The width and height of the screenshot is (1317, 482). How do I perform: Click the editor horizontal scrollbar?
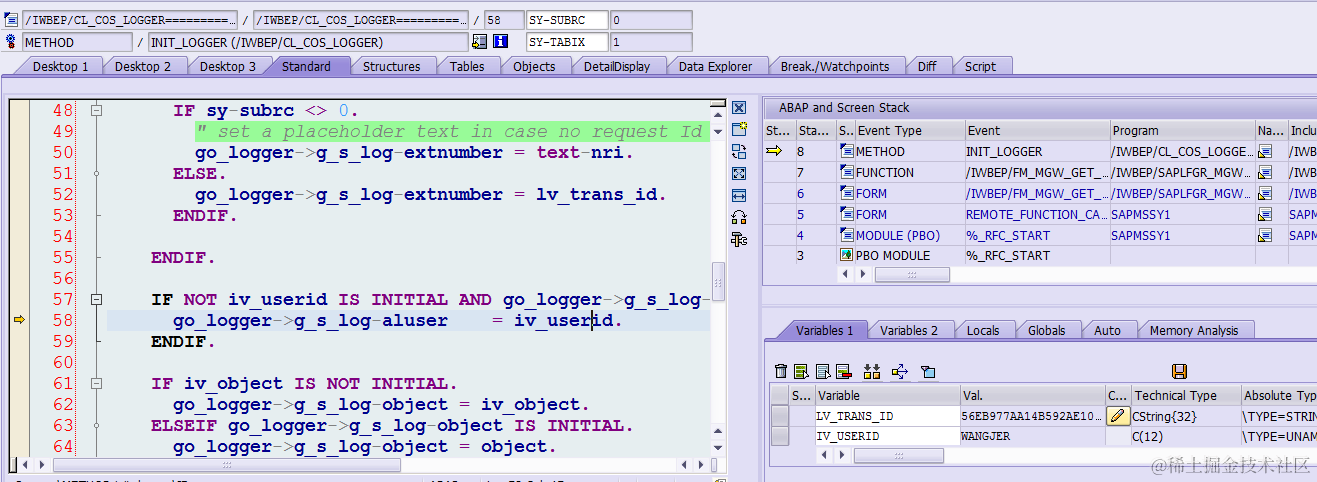point(226,465)
